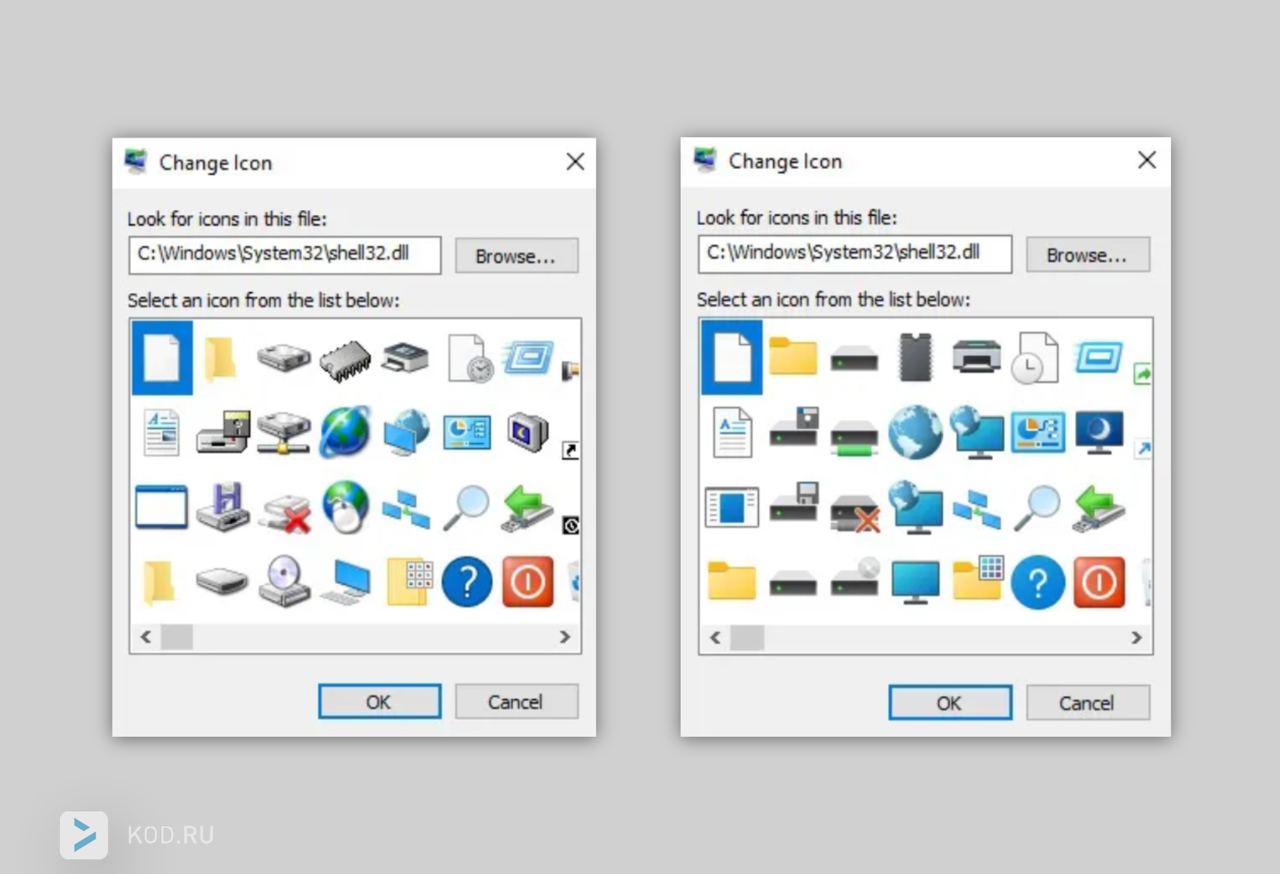Pick the moon monitor icon in right dialog

pyautogui.click(x=1099, y=432)
